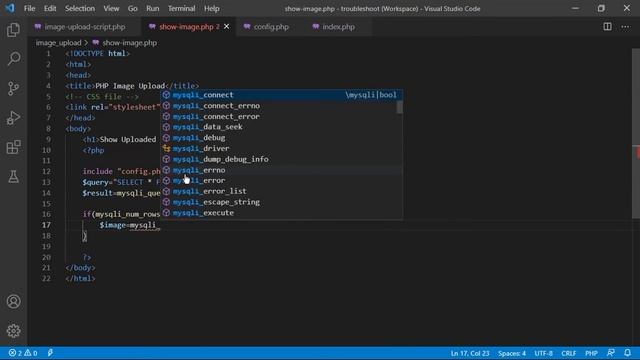Open the editor More Actions ellipsis
The image size is (640, 360).
click(x=625, y=27)
